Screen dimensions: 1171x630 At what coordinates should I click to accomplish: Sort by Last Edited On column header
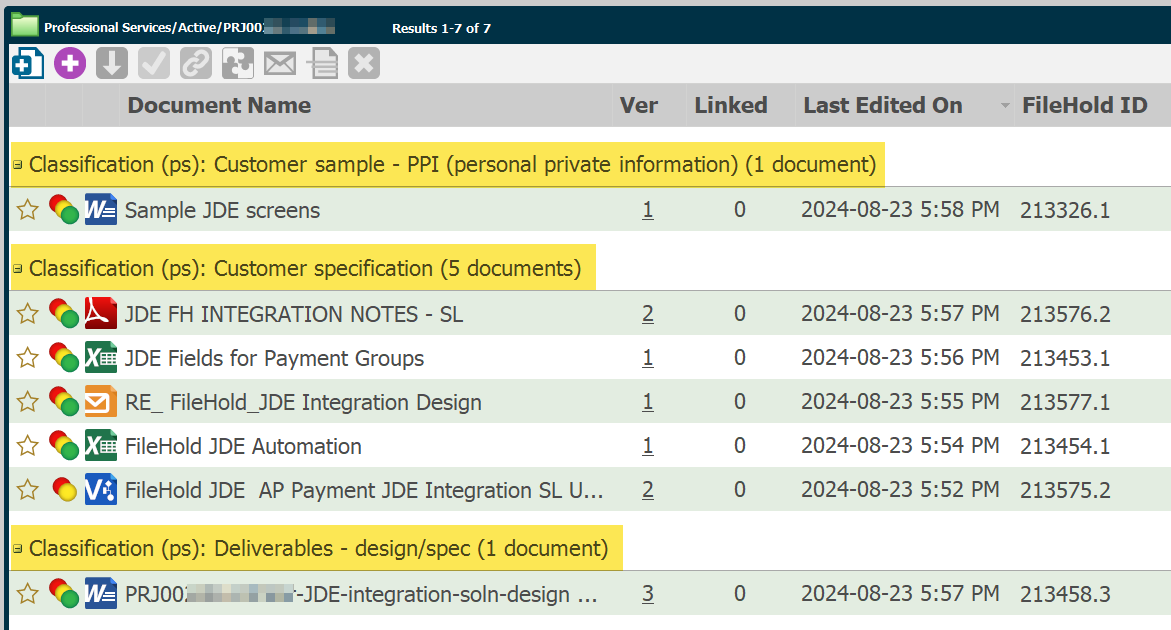(882, 105)
